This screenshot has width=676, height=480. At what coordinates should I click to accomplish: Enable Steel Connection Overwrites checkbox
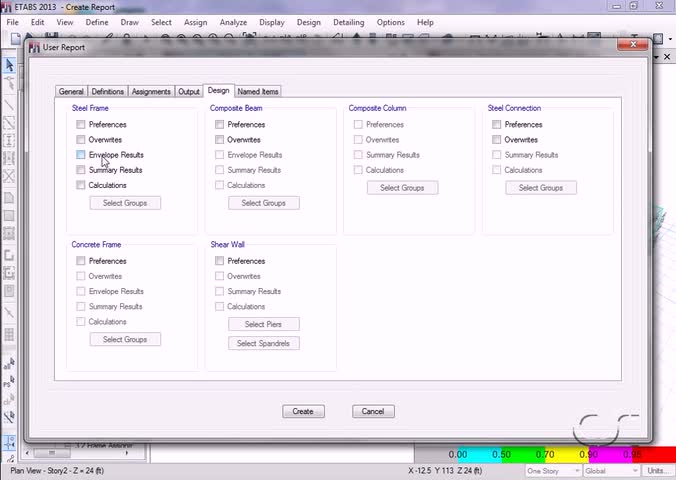[497, 140]
